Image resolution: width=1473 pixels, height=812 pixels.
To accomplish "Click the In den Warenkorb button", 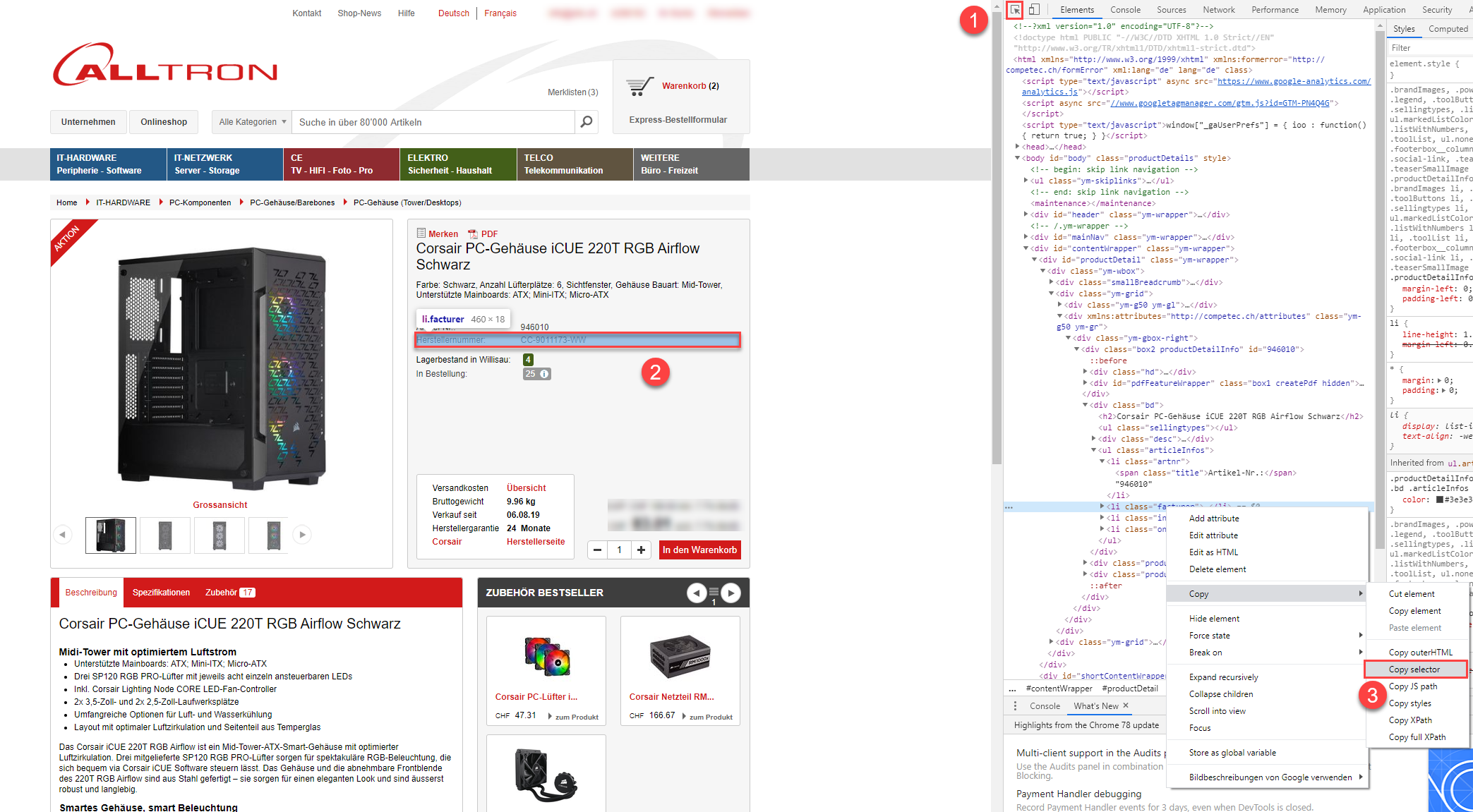I will pos(699,550).
